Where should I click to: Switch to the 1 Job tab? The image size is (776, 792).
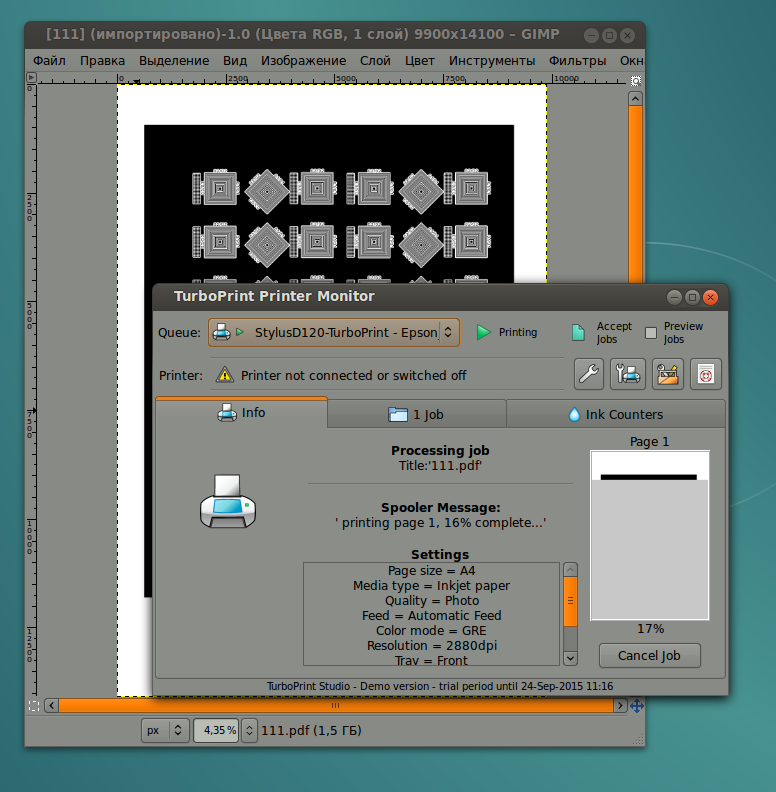click(417, 415)
